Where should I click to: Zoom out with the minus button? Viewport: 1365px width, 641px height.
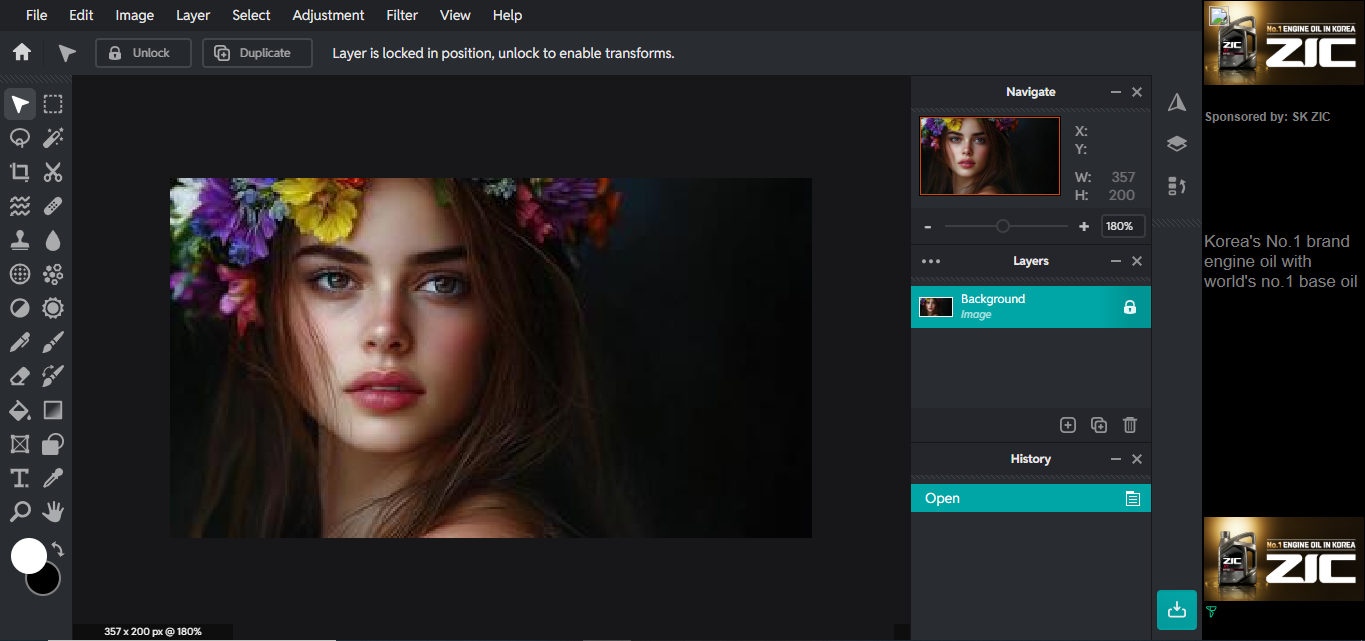928,227
